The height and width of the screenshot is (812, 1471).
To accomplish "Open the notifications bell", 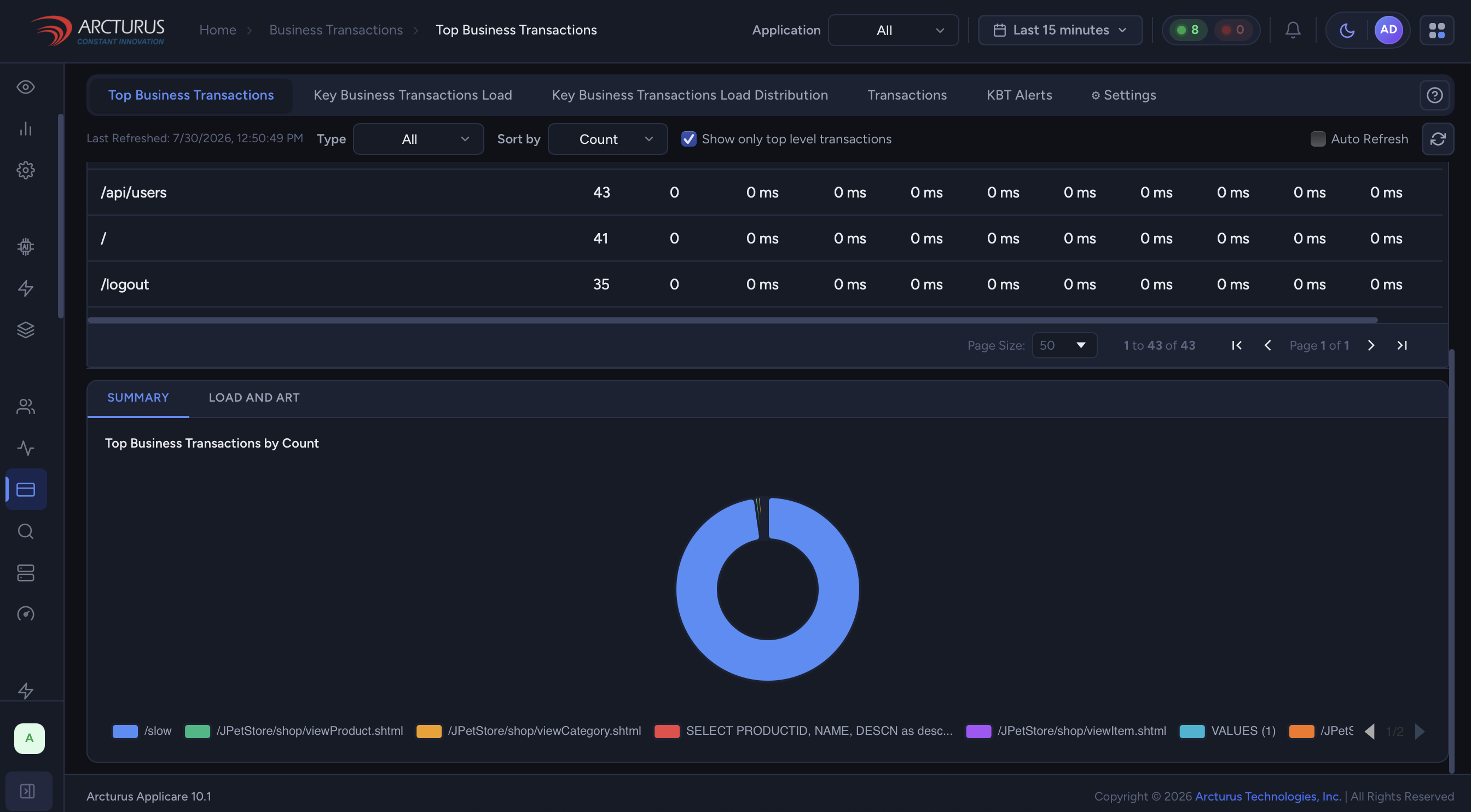I will (x=1293, y=30).
